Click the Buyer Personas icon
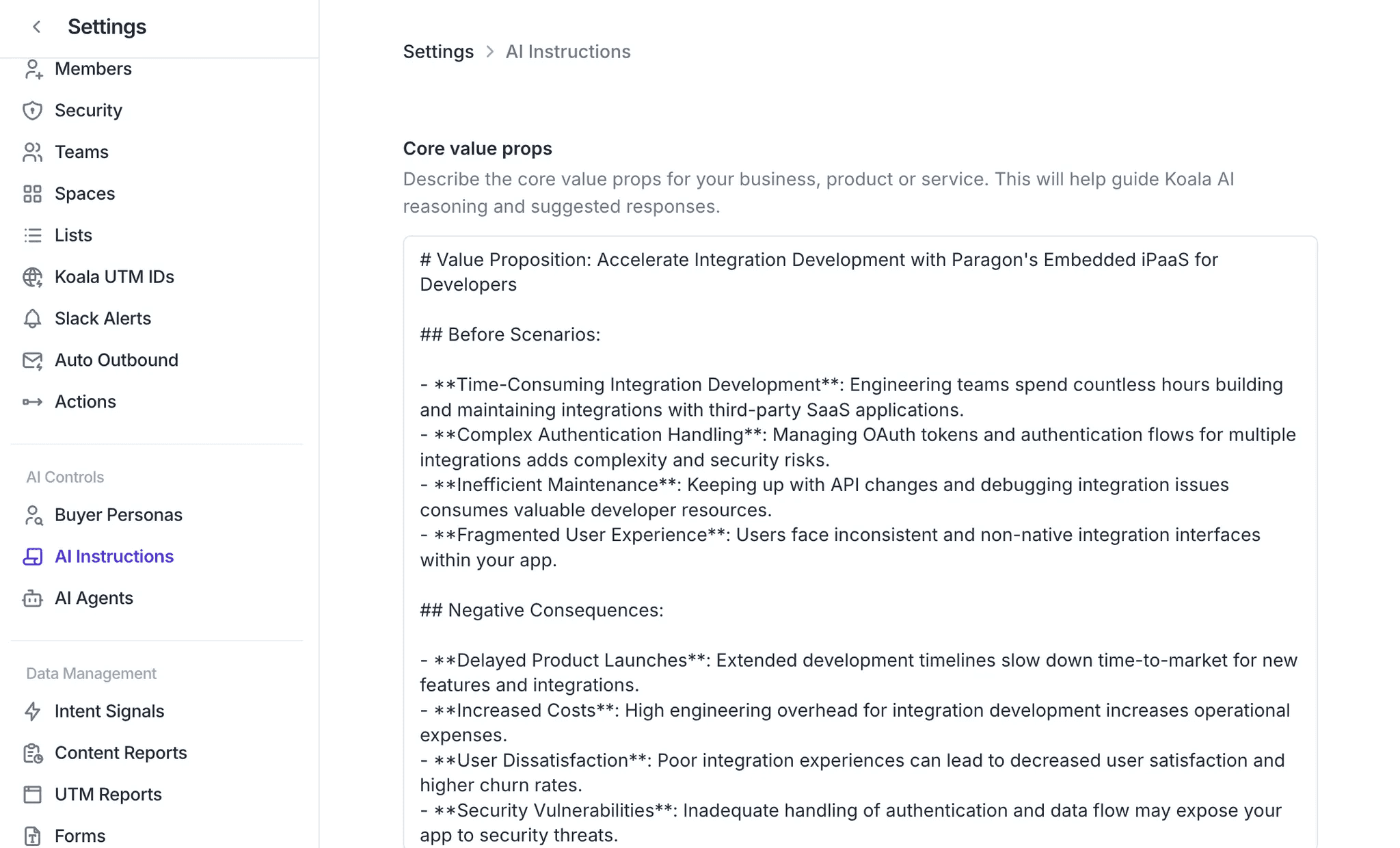 pos(32,515)
